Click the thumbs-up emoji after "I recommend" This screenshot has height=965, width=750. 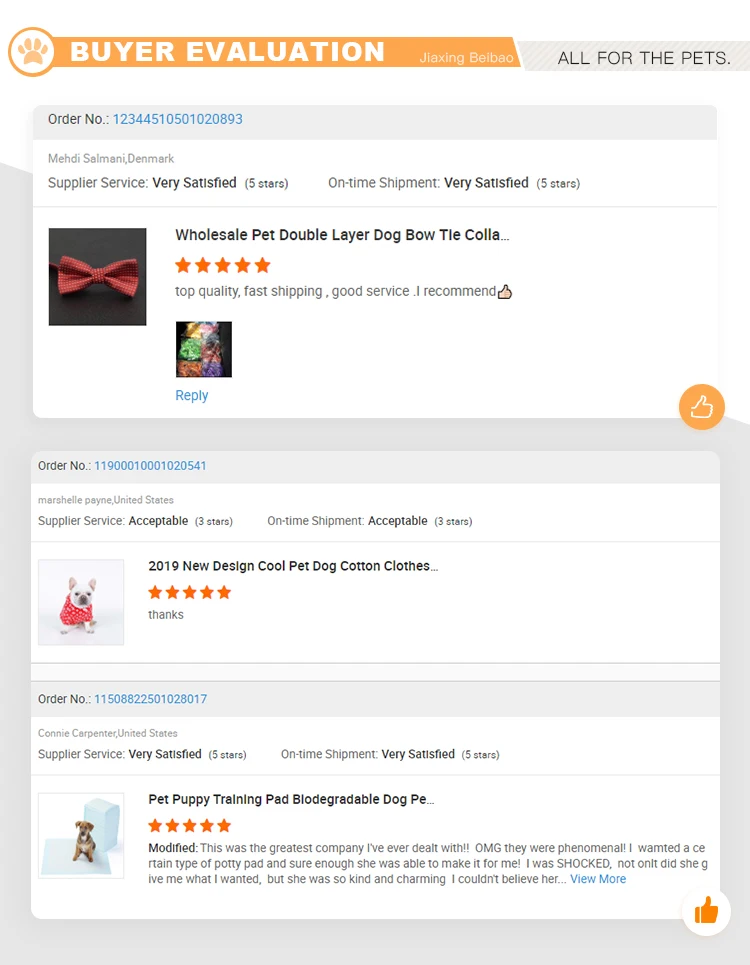click(x=505, y=292)
